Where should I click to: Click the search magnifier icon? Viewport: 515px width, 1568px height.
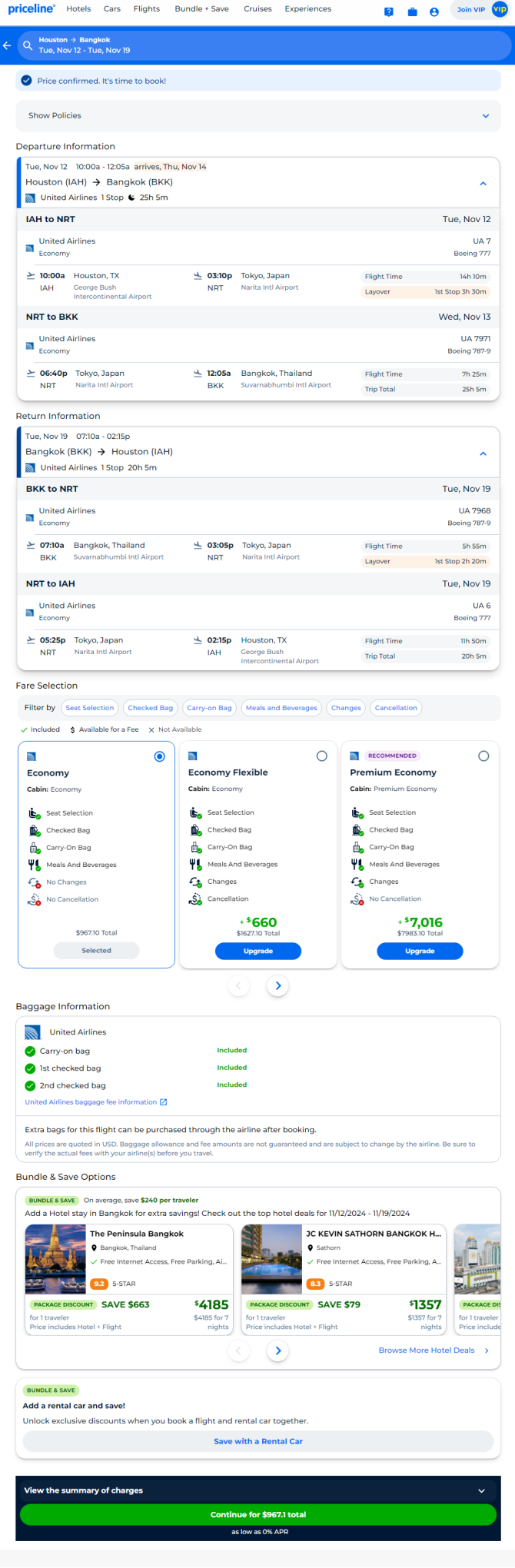pyautogui.click(x=28, y=45)
